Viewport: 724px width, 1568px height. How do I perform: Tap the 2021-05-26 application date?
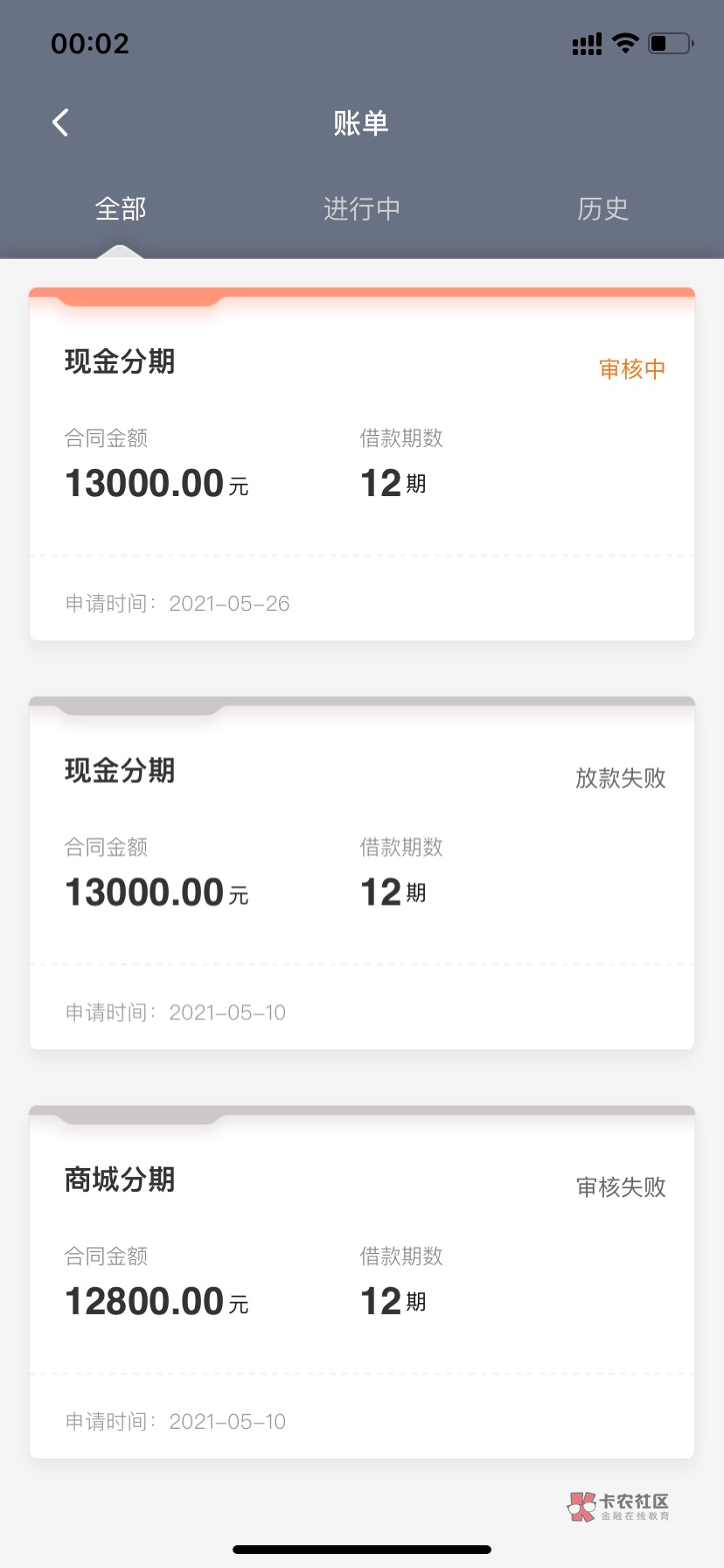pyautogui.click(x=229, y=604)
